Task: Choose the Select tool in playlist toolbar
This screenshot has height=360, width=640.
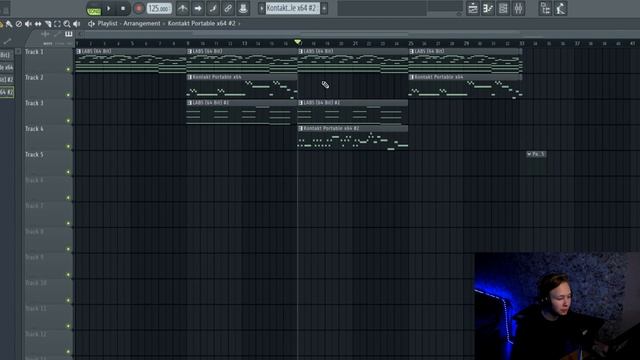Action: [x=58, y=24]
